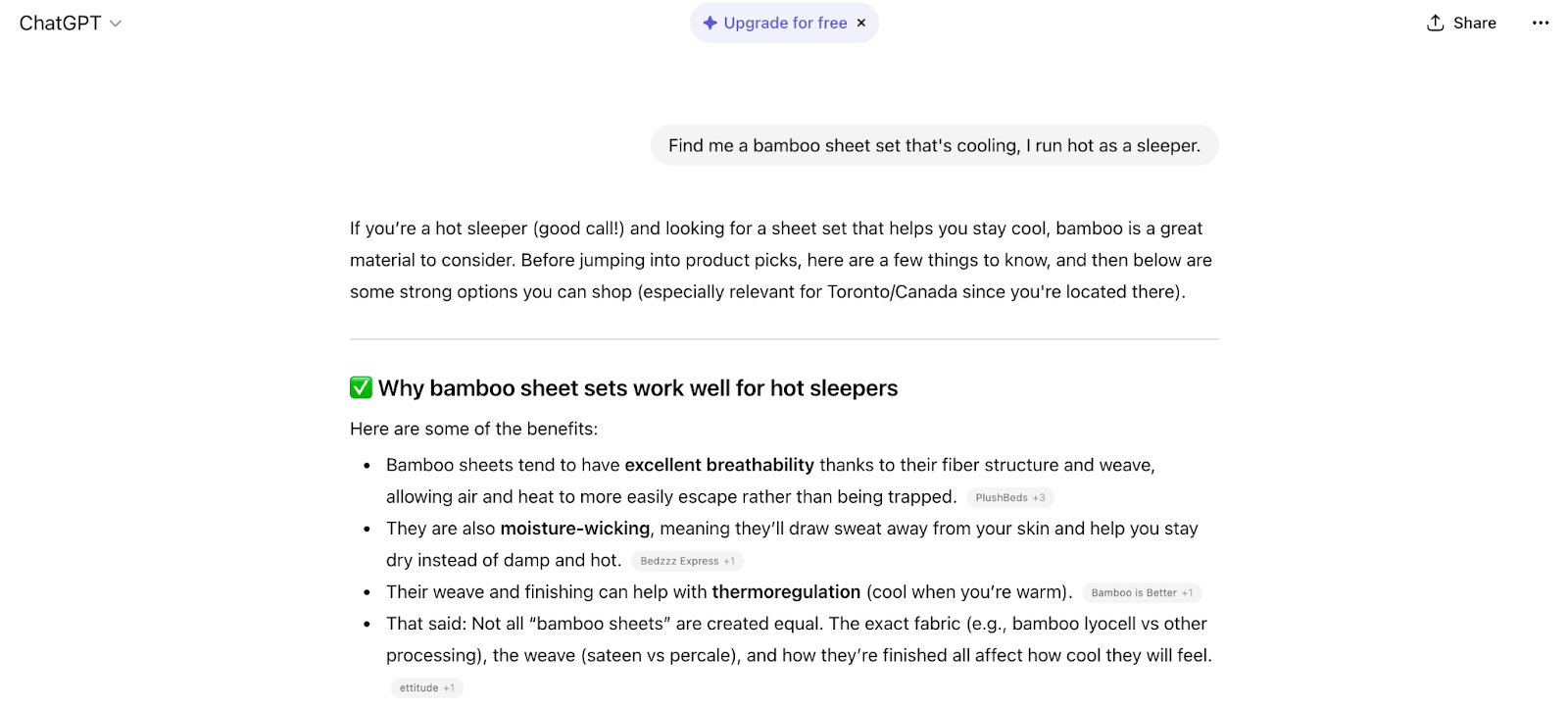Screen dimensions: 1568x710
Task: Expand the ChatGPT model selector chevron
Action: click(116, 24)
